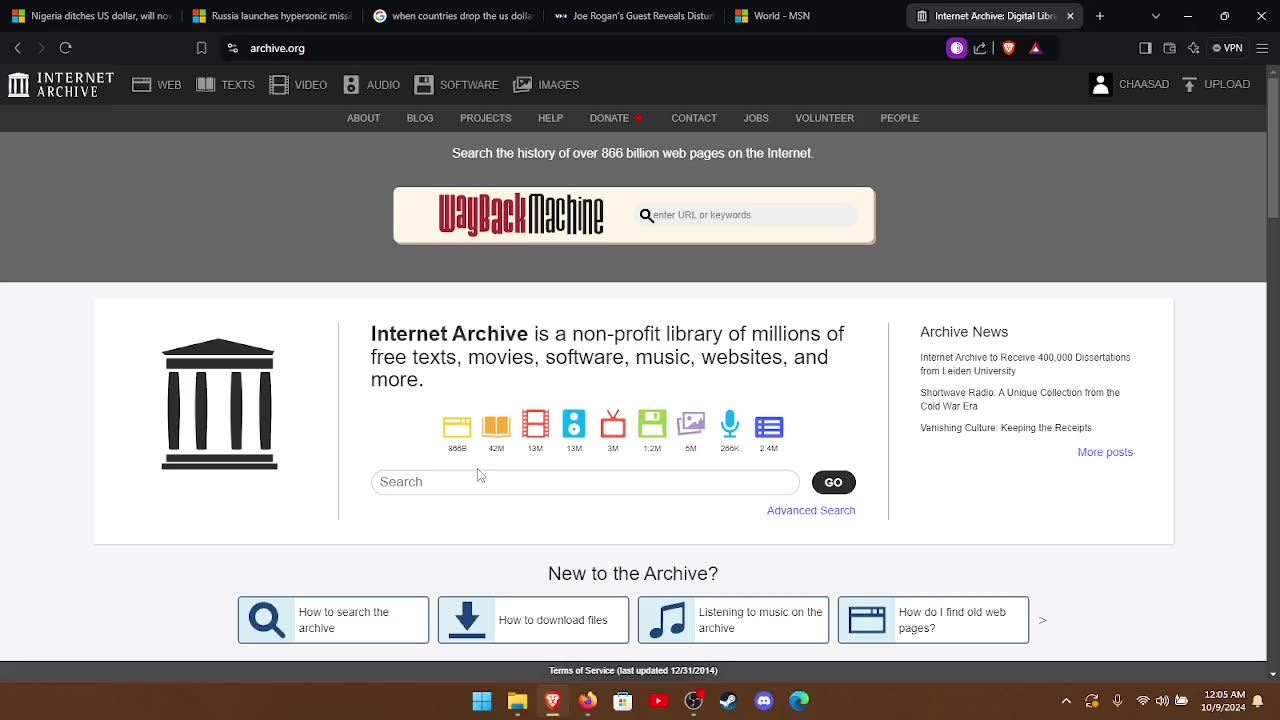1280x720 pixels.
Task: Read news about 400,000 Dissertations from Leiden
Action: click(x=1025, y=364)
